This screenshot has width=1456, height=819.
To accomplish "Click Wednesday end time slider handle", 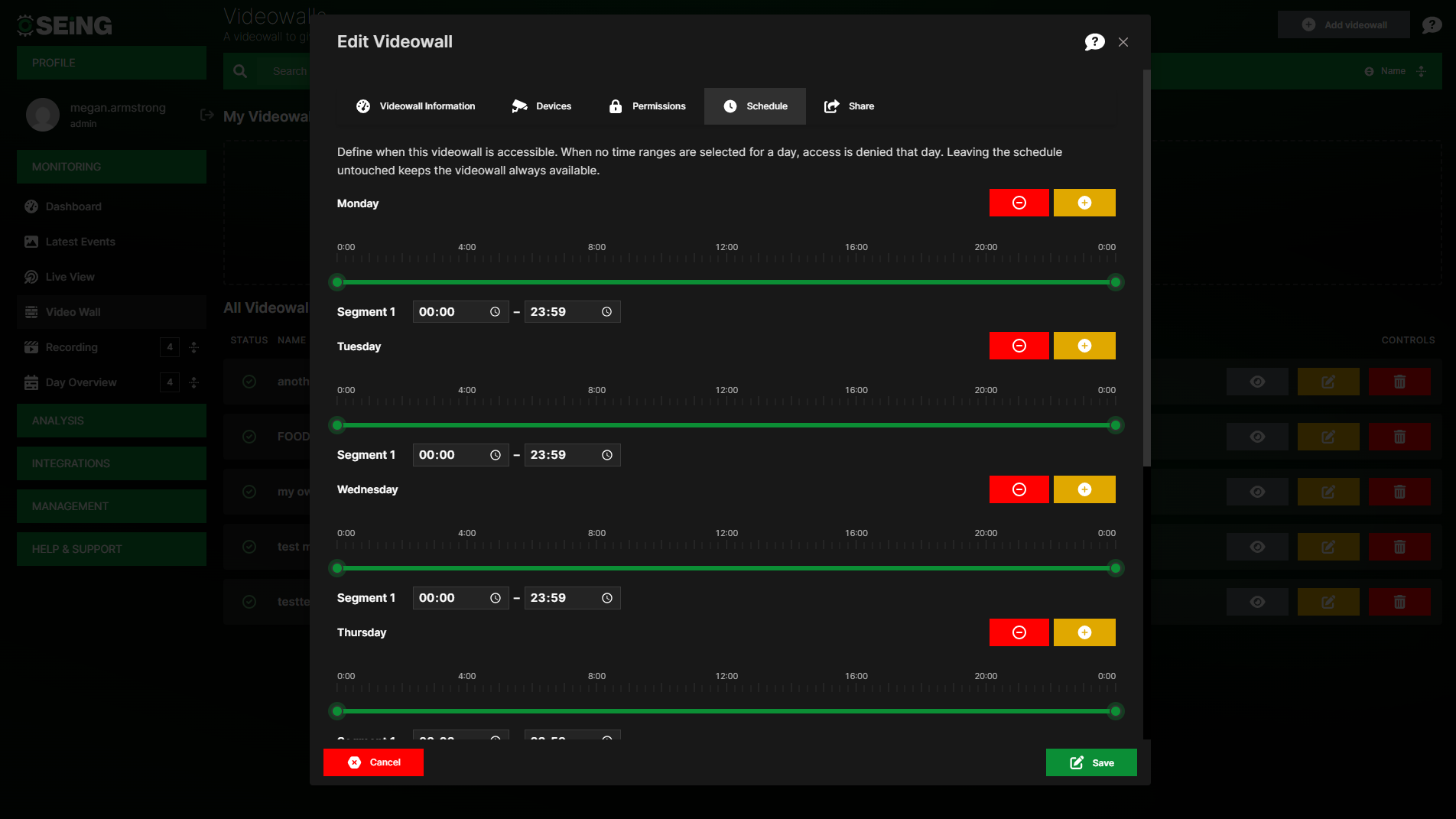I will pyautogui.click(x=1116, y=568).
